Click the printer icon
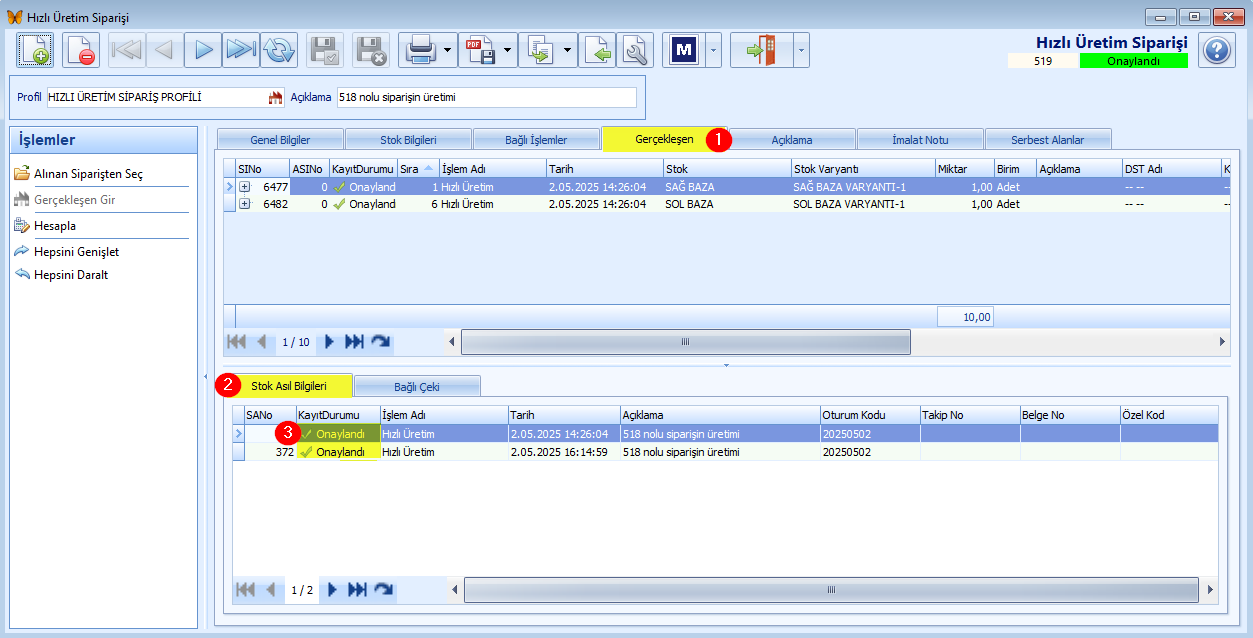This screenshot has height=638, width=1253. (x=419, y=49)
